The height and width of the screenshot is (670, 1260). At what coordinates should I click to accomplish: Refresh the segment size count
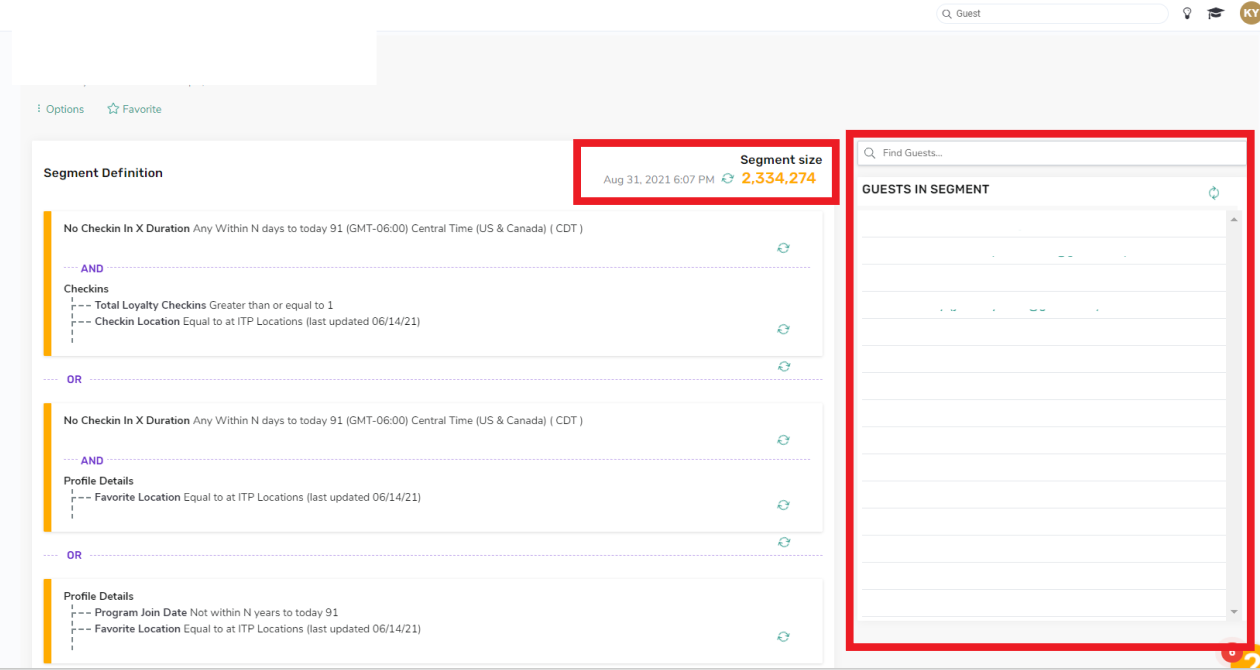click(729, 177)
